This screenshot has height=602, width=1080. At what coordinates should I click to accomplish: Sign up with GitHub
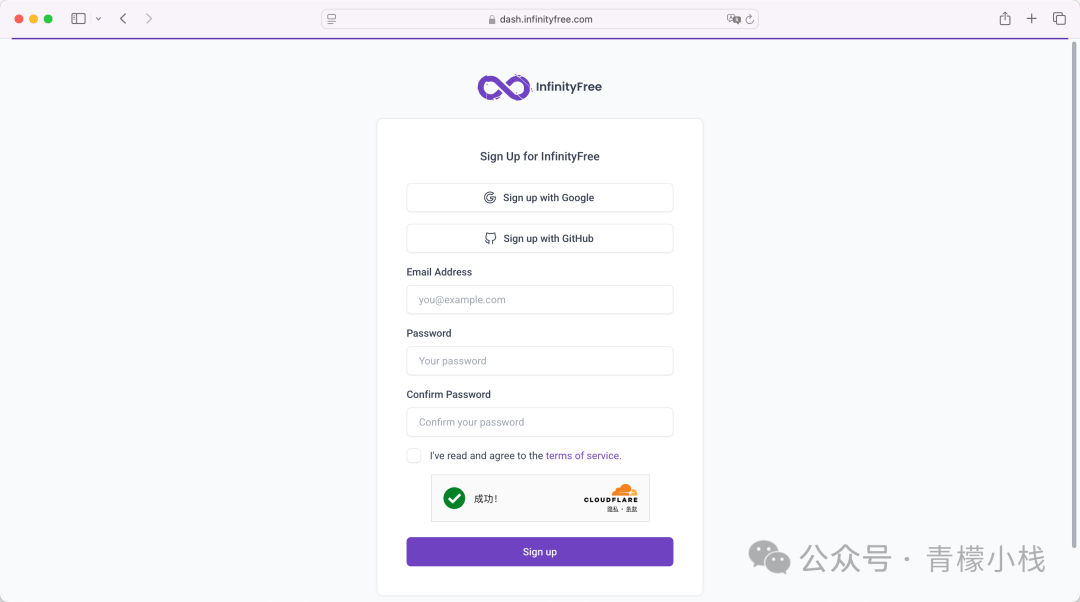[540, 239]
